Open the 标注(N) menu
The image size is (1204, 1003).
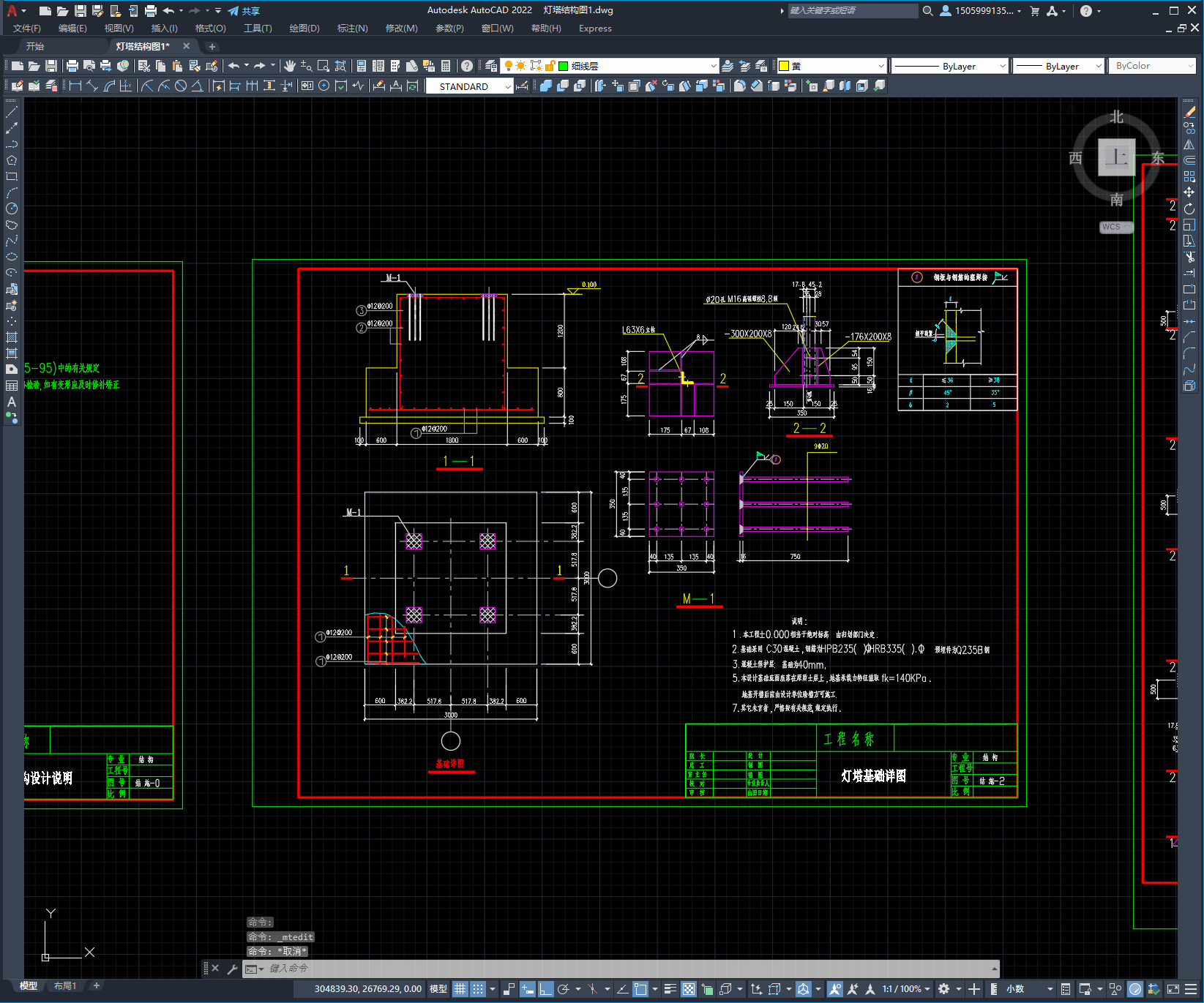point(352,29)
